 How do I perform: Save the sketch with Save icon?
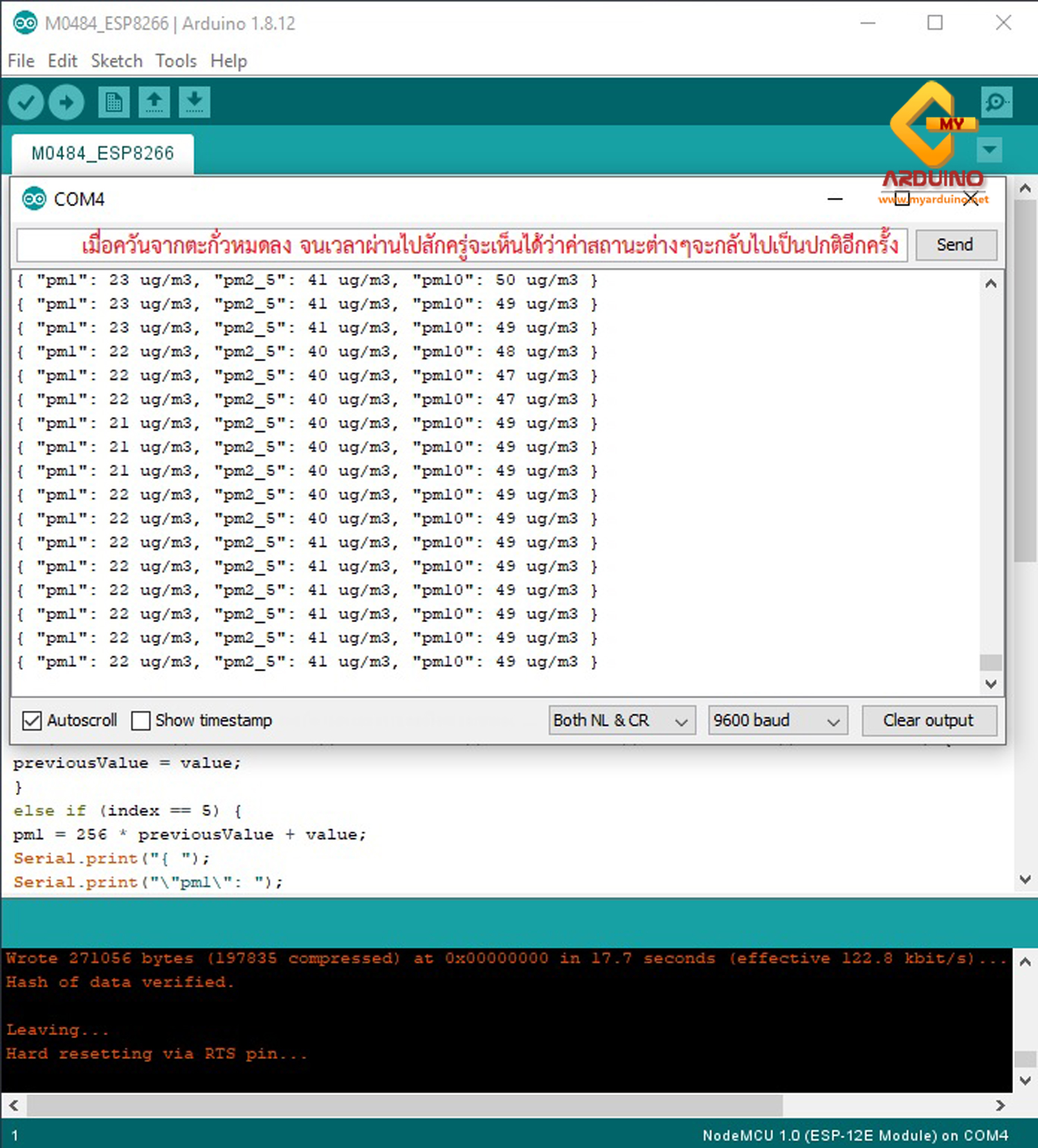click(194, 103)
